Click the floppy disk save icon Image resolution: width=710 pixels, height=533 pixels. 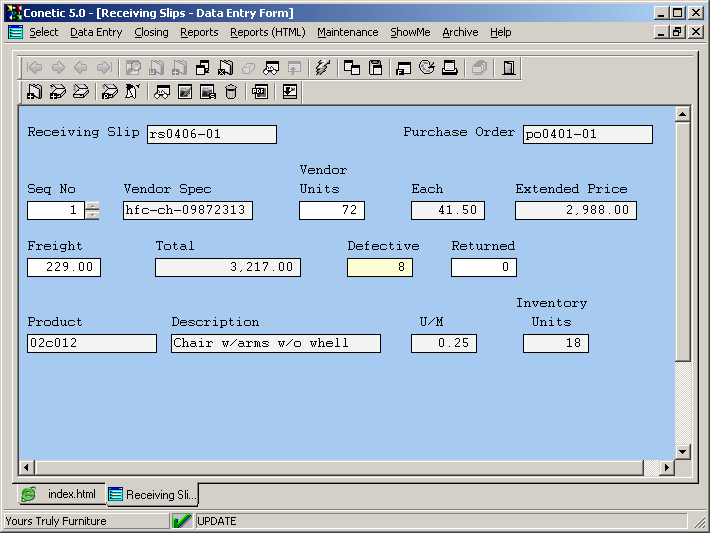tap(376, 68)
